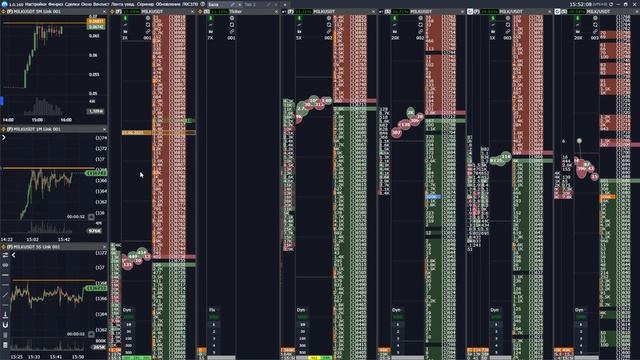Open the Обновления menu item
This screenshot has width=640, height=360.
pos(168,4)
